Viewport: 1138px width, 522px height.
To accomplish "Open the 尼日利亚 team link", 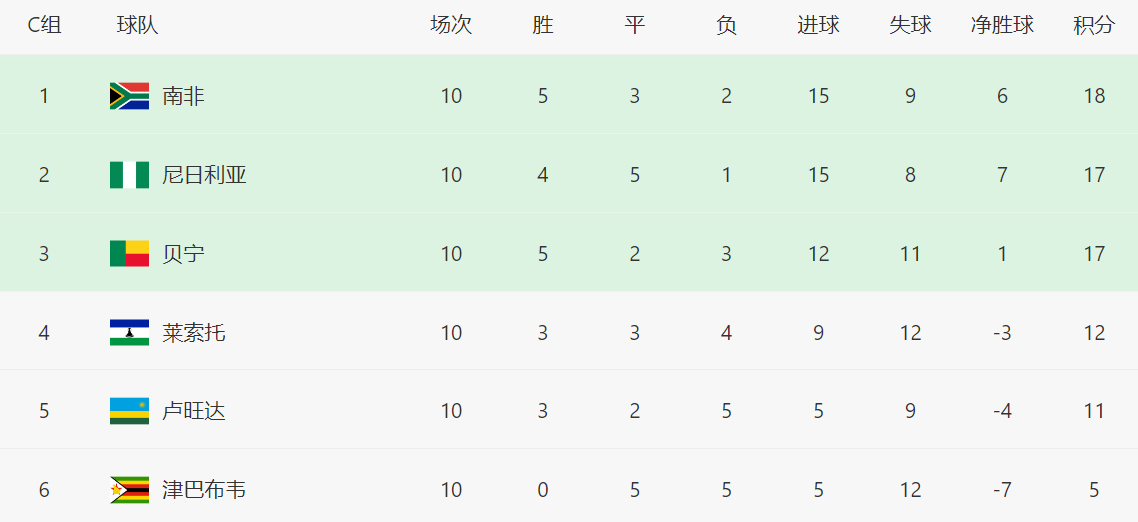I will [204, 175].
